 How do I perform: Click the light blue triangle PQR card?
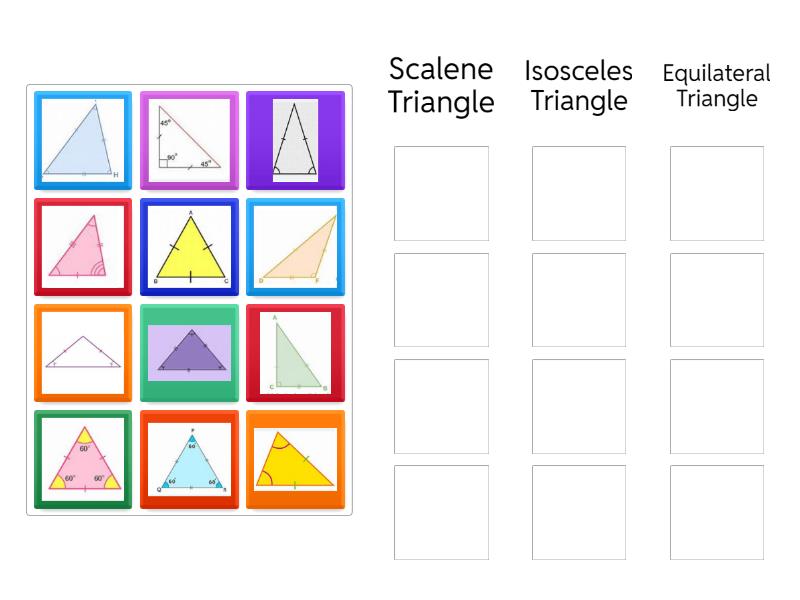tap(189, 459)
